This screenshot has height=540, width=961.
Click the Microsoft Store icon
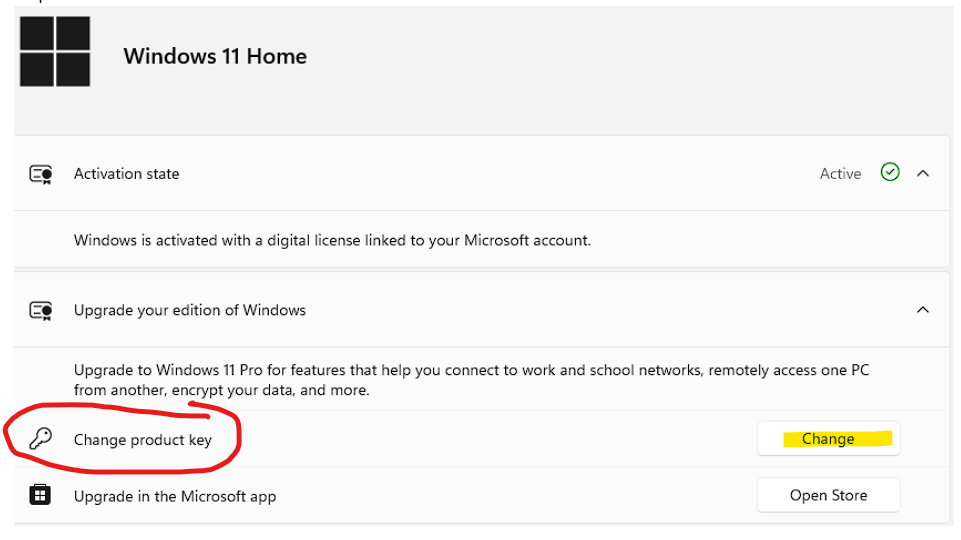pyautogui.click(x=40, y=494)
